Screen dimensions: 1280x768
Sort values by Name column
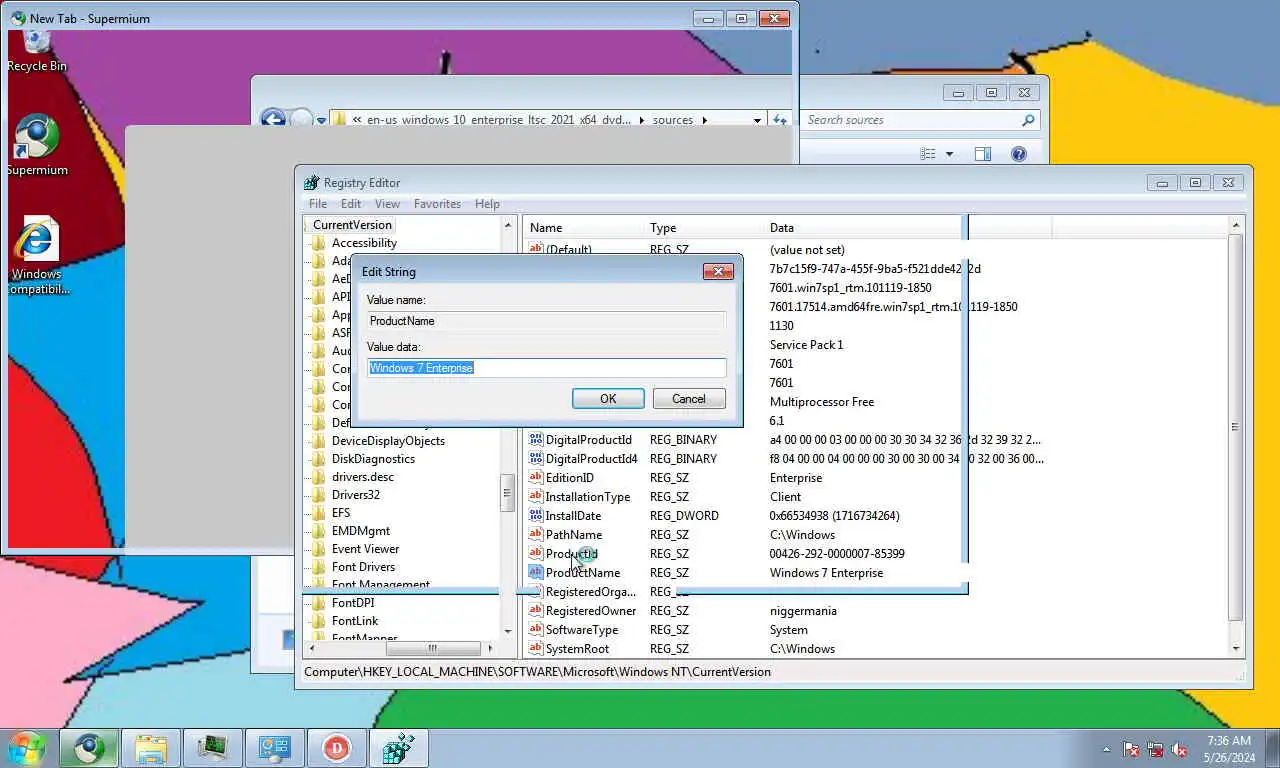pyautogui.click(x=582, y=228)
